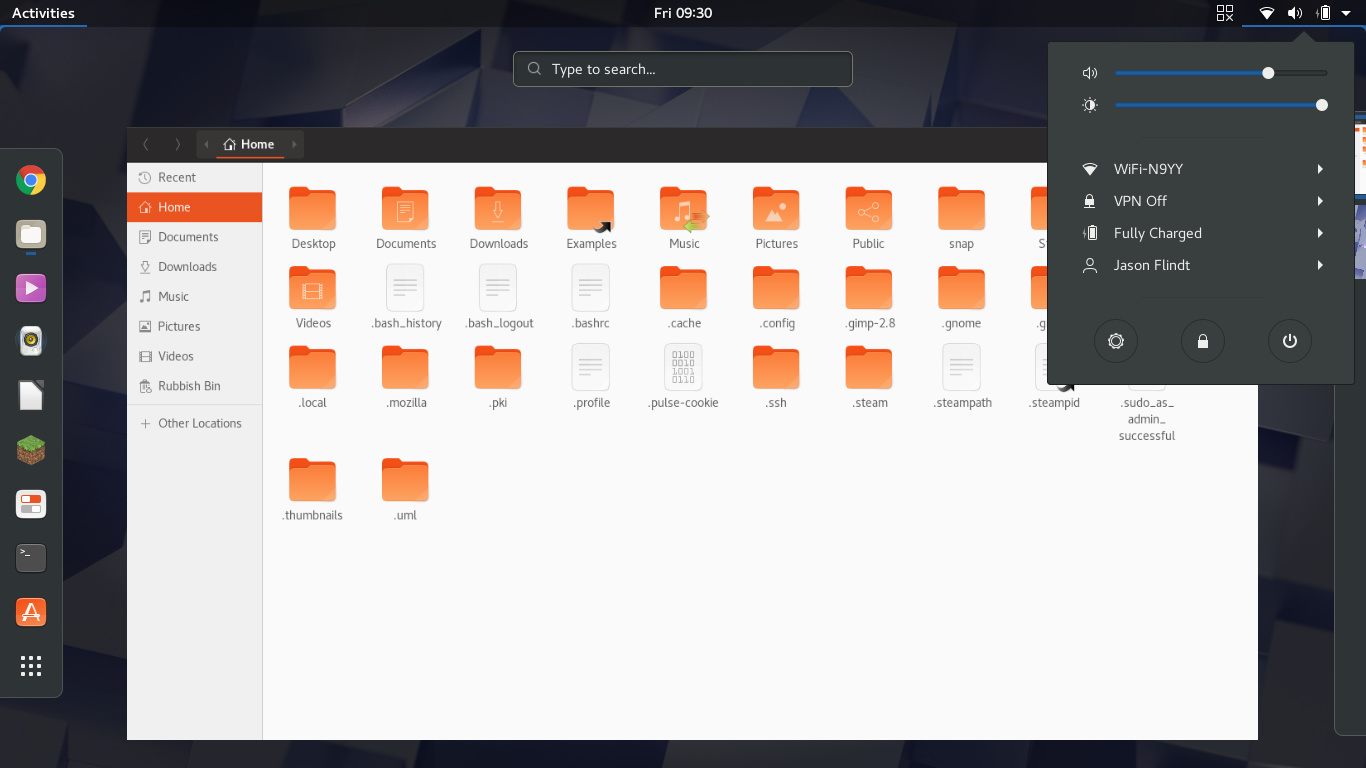The width and height of the screenshot is (1366, 768).
Task: Open the Rubbish Bin in the sidebar
Action: click(x=187, y=386)
